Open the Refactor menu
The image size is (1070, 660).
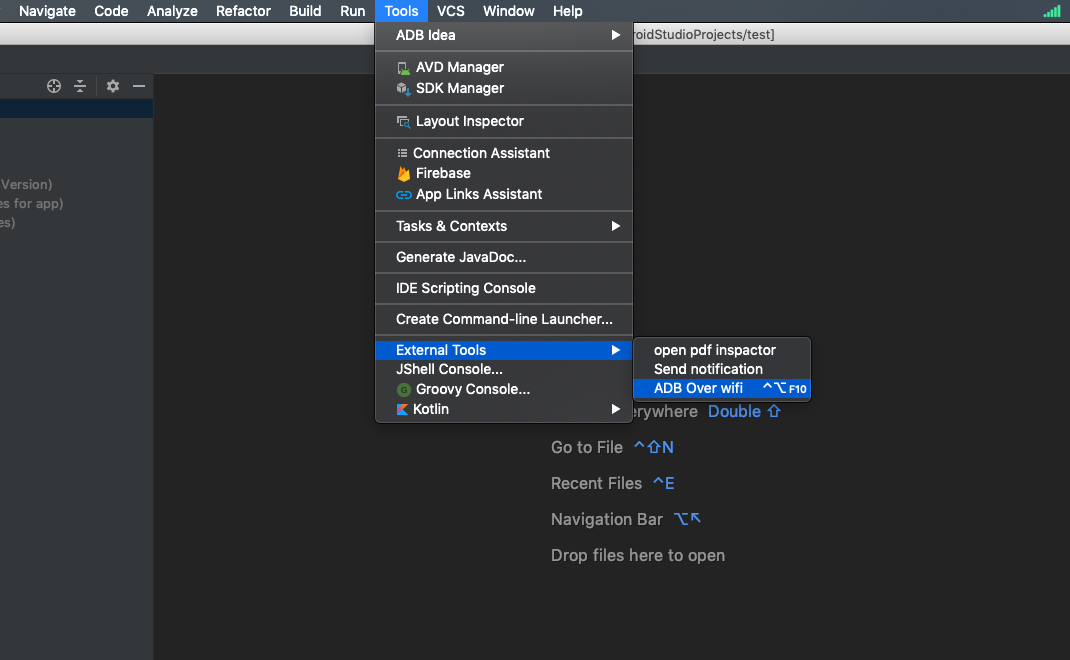coord(243,11)
